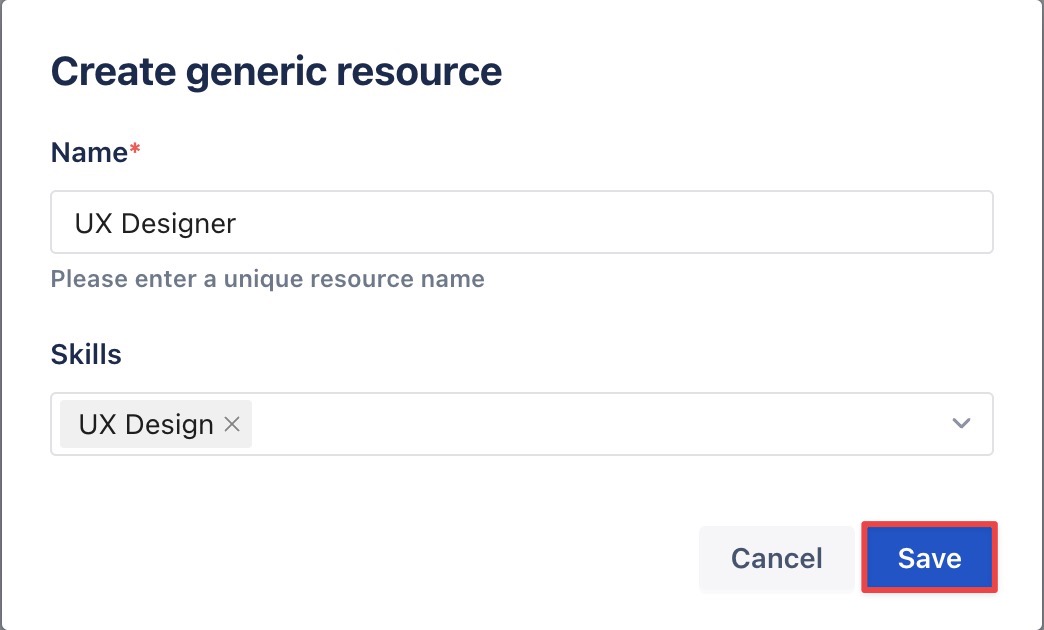Save the generic resource
The image size is (1044, 630).
pos(929,558)
